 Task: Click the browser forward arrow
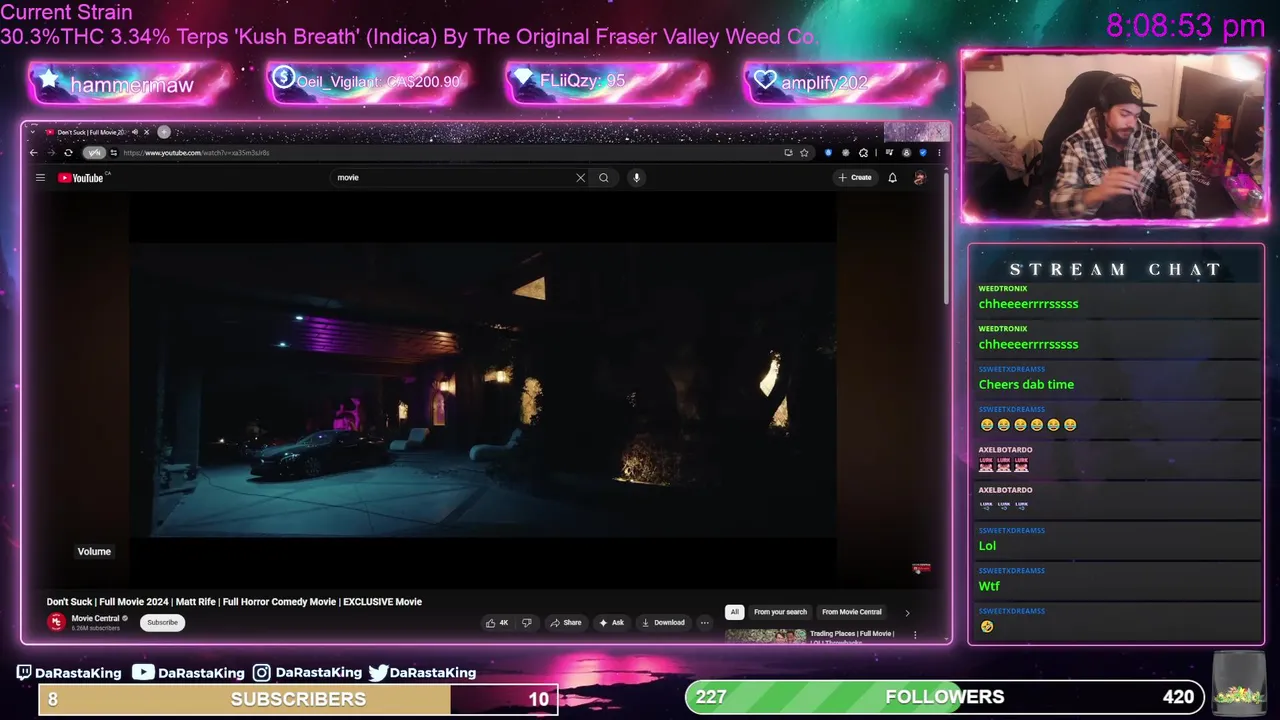click(x=51, y=153)
